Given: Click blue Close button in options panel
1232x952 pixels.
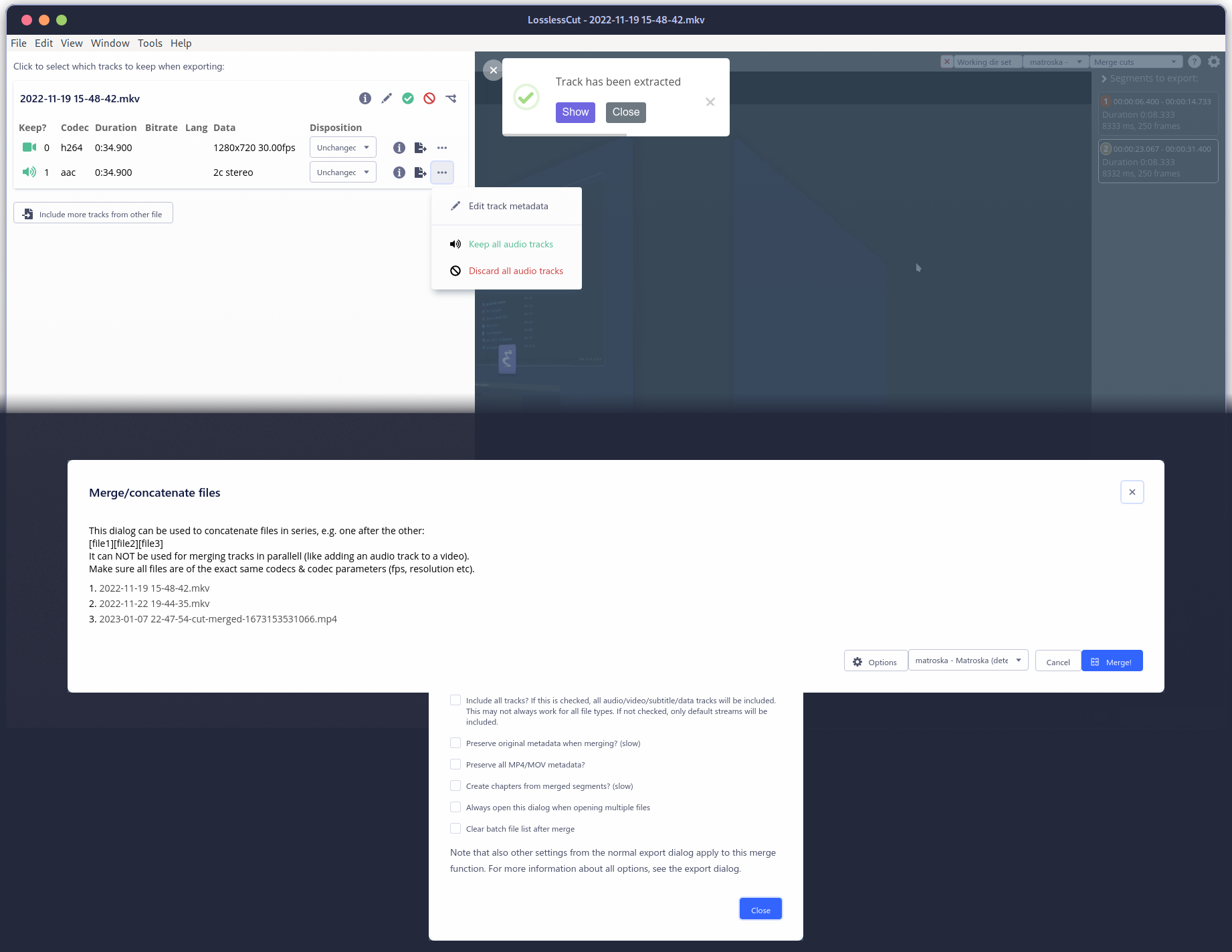Looking at the screenshot, I should tap(760, 909).
